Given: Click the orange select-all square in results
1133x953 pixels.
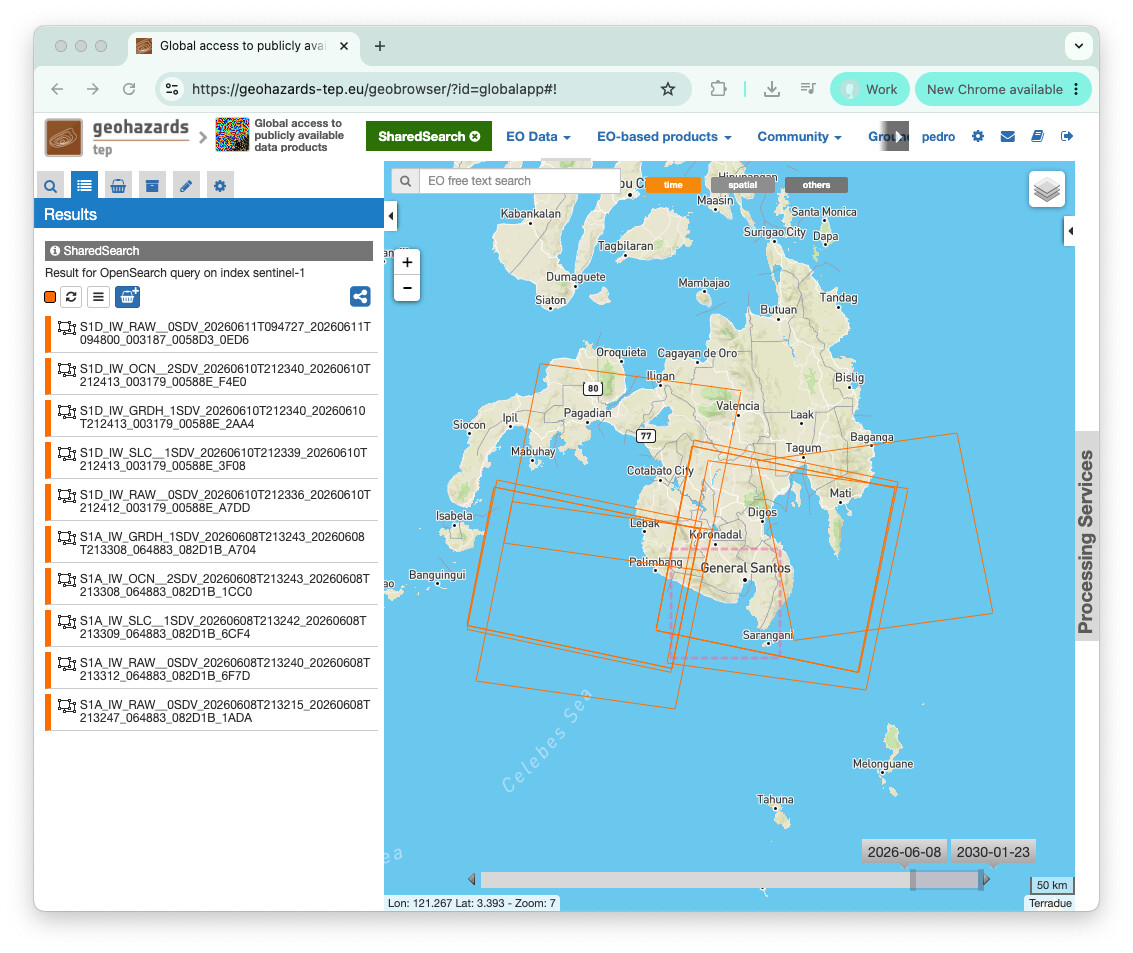Looking at the screenshot, I should click(50, 297).
